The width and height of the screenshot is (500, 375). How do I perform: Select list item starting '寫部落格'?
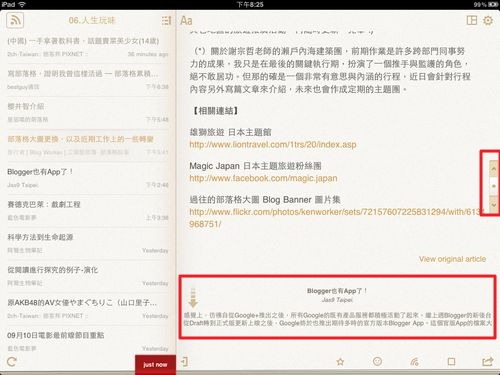click(x=88, y=80)
